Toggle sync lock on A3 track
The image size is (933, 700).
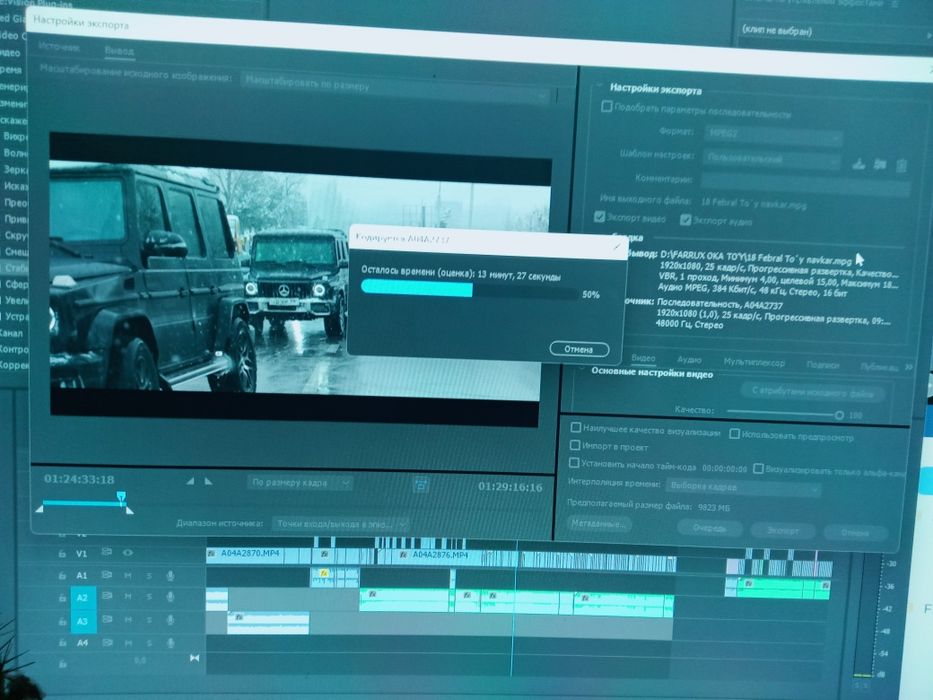107,620
